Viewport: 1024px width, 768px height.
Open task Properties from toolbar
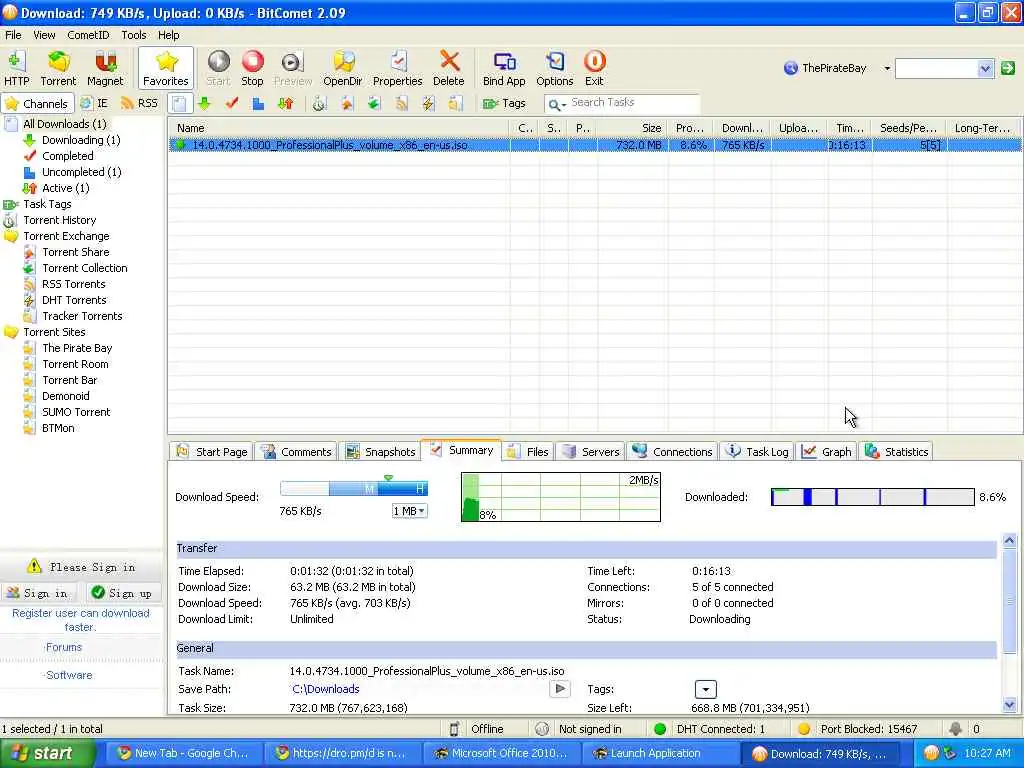(397, 69)
